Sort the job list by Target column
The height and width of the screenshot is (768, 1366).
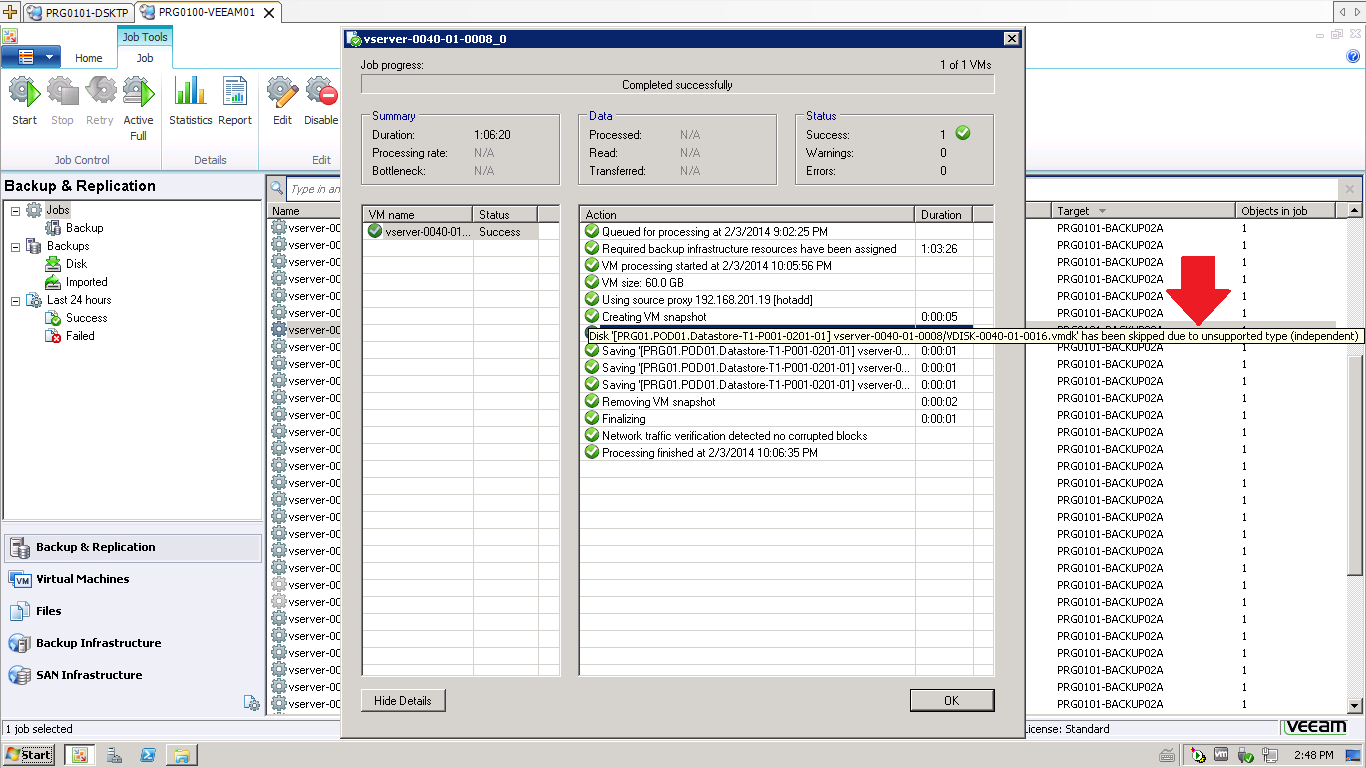pos(1143,211)
